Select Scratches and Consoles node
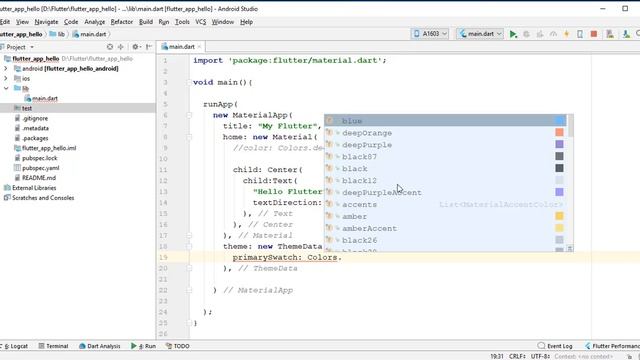The width and height of the screenshot is (640, 360). 39,198
